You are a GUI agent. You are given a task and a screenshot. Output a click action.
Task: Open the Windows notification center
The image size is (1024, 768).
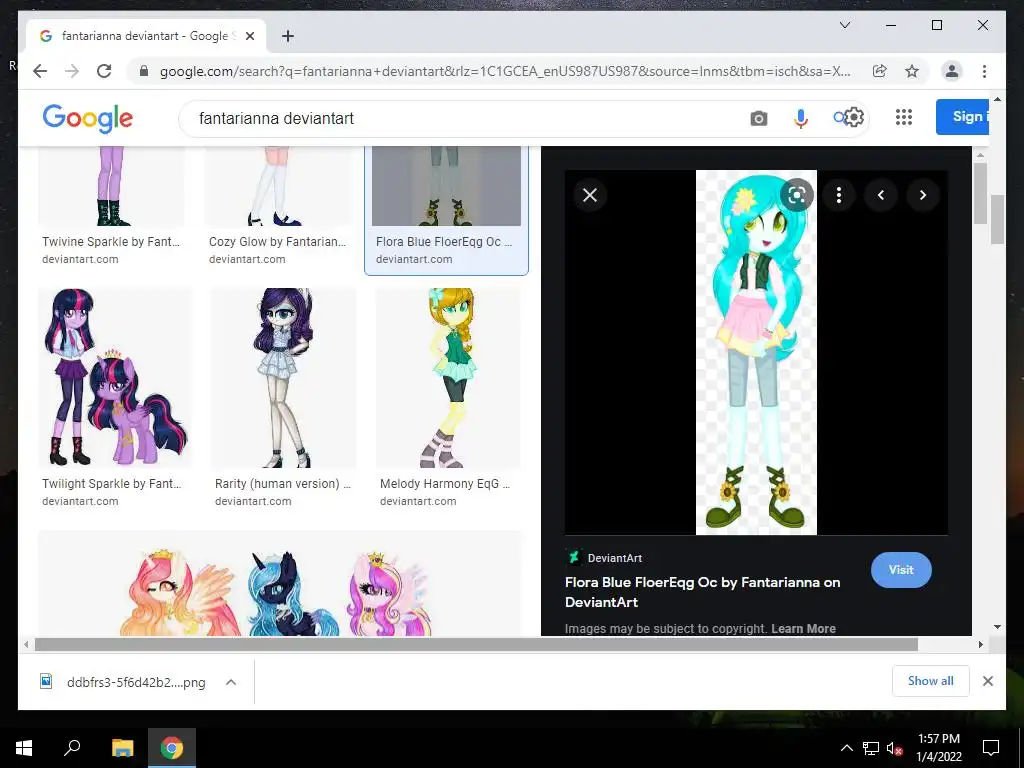pyautogui.click(x=991, y=748)
